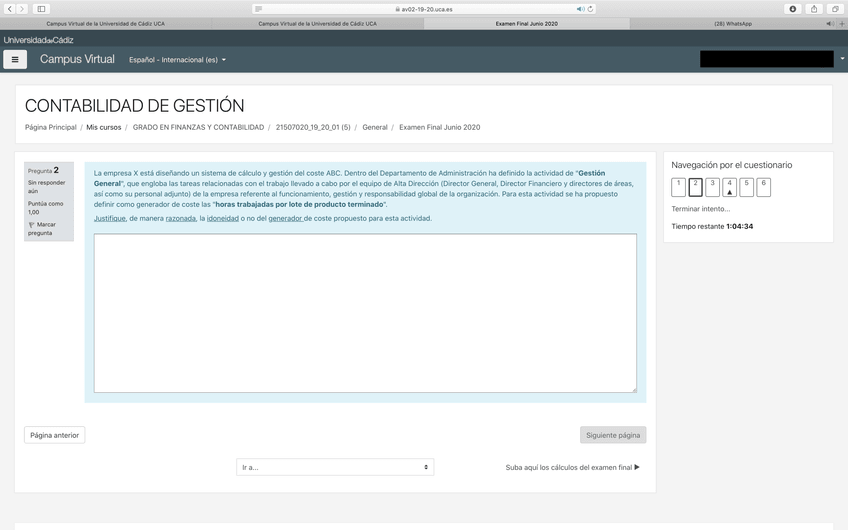Screen dimensions: 848x530
Task: Jump to flagged question 4 in navigation
Action: [x=730, y=187]
